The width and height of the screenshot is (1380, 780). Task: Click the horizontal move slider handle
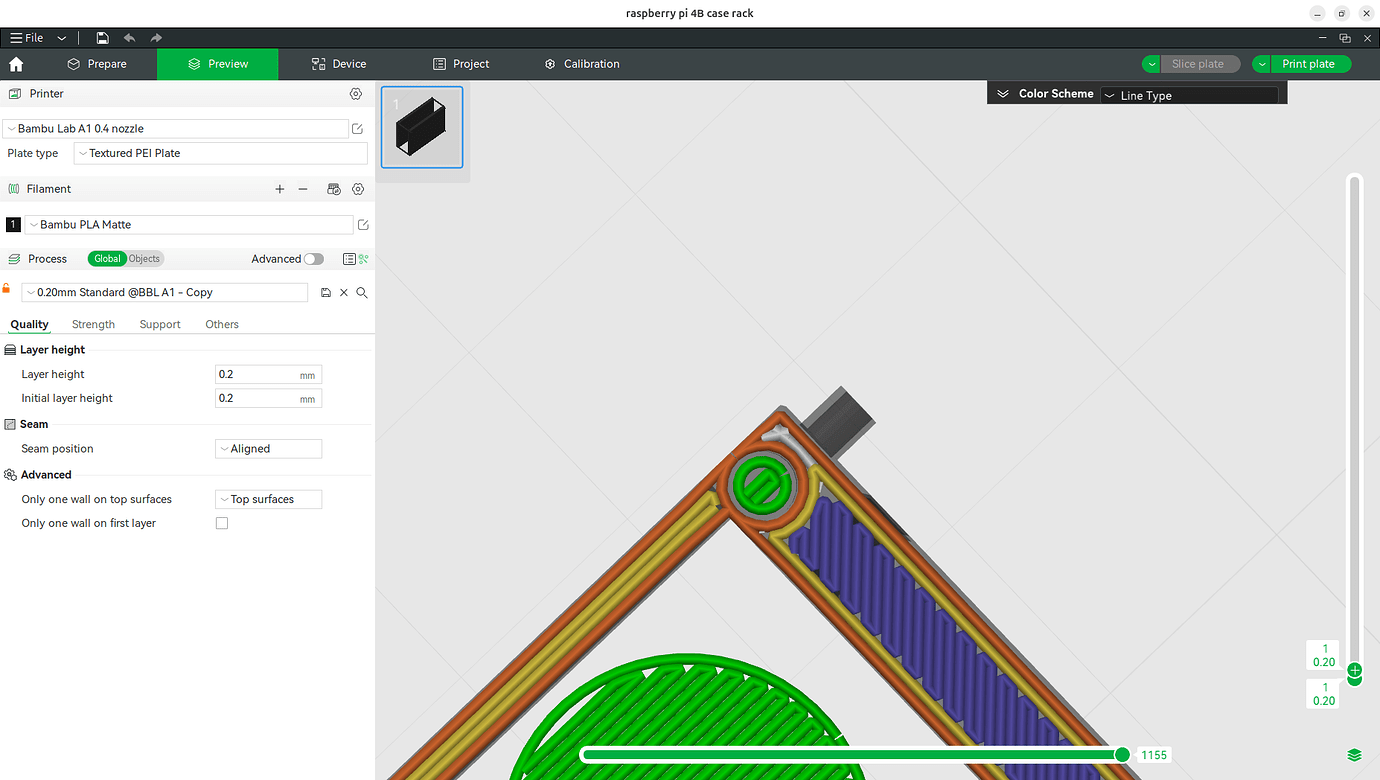[x=1122, y=755]
